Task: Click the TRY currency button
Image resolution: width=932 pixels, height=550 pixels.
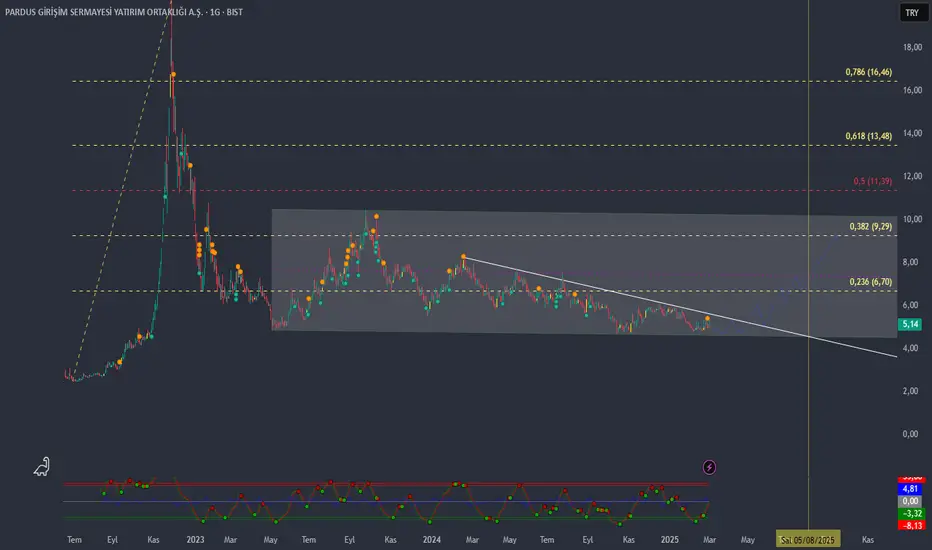Action: 912,12
